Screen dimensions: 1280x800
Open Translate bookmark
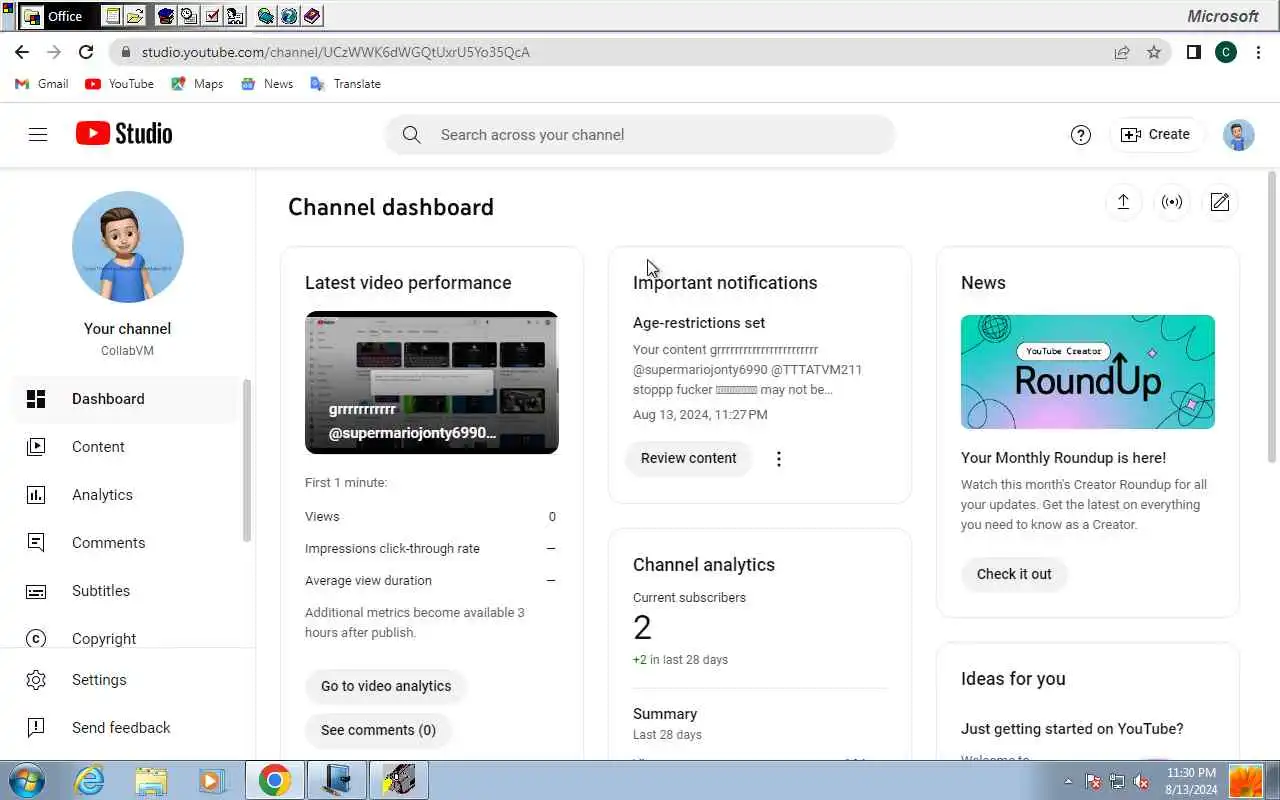point(346,84)
